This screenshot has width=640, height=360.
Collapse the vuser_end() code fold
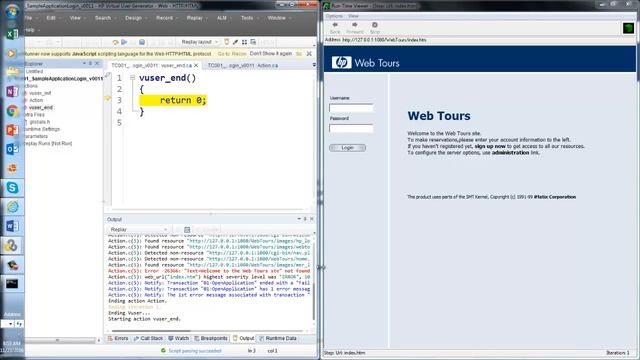click(x=132, y=78)
